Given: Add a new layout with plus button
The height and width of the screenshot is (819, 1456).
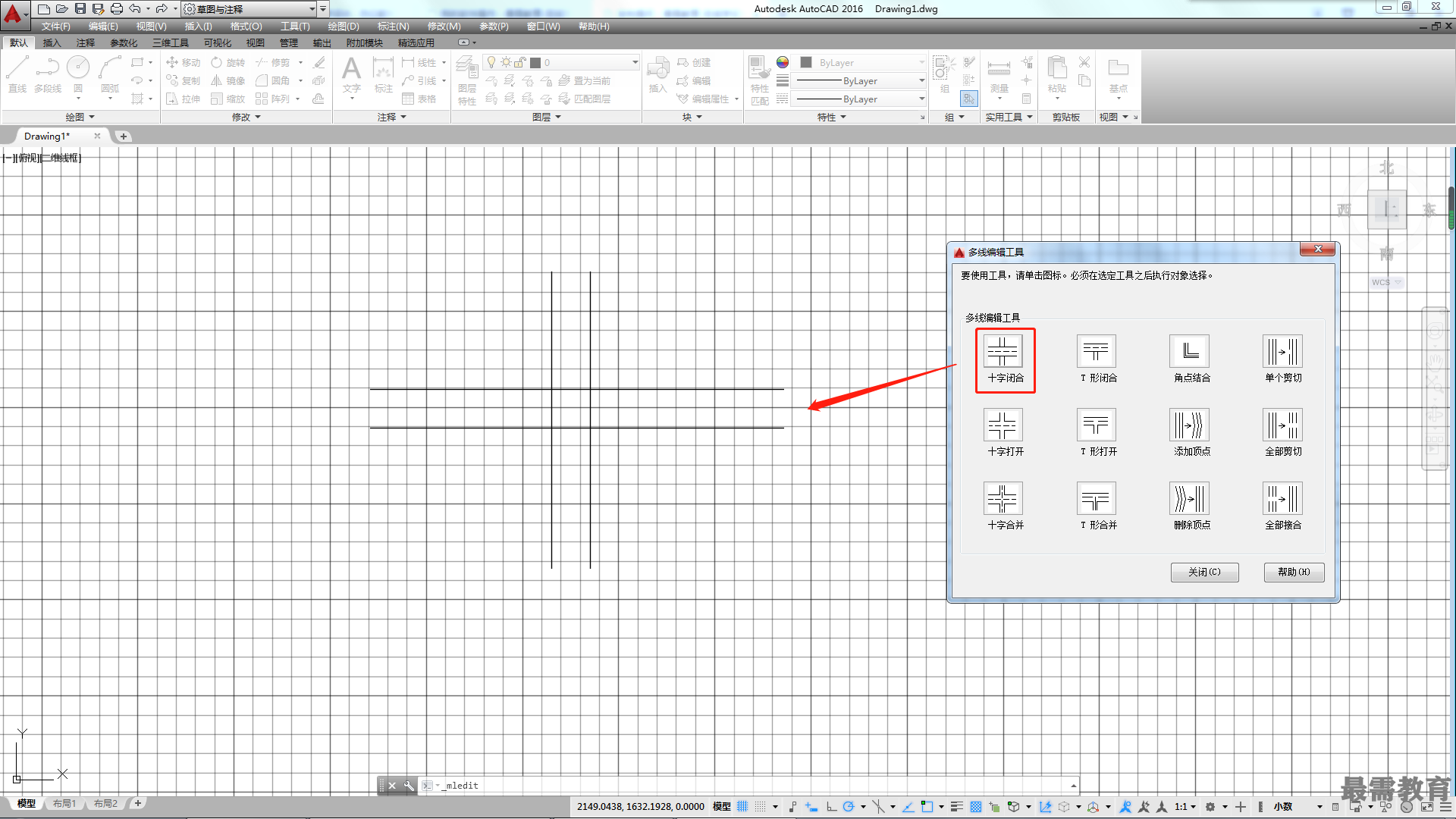Looking at the screenshot, I should point(137,803).
